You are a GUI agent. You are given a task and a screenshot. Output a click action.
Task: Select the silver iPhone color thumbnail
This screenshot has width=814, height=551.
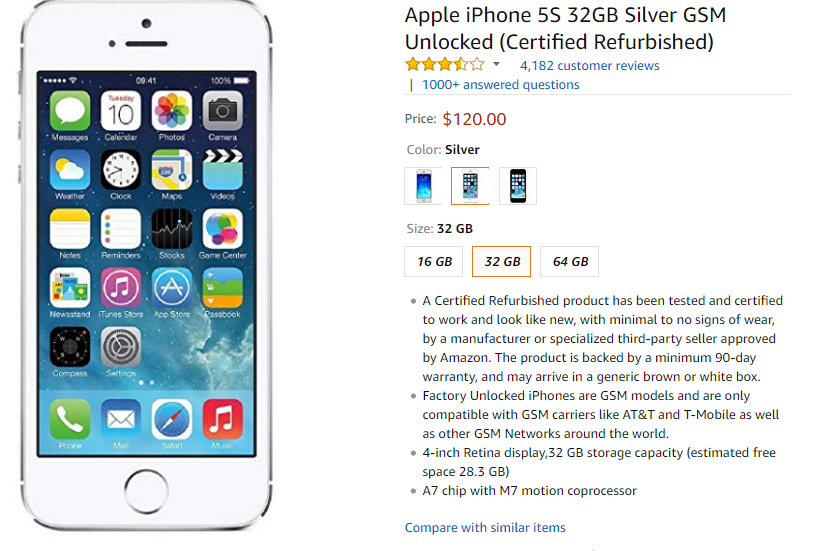470,186
